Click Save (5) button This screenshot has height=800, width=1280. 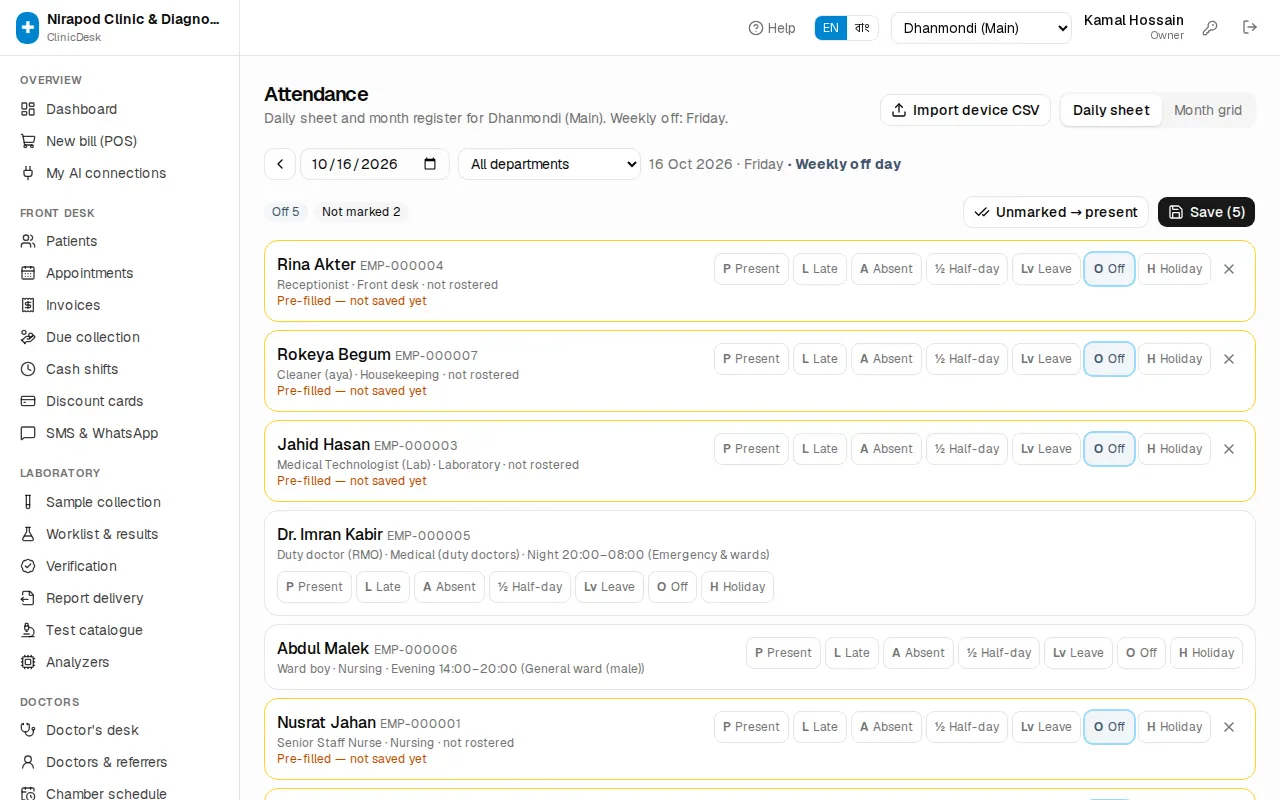(1206, 212)
